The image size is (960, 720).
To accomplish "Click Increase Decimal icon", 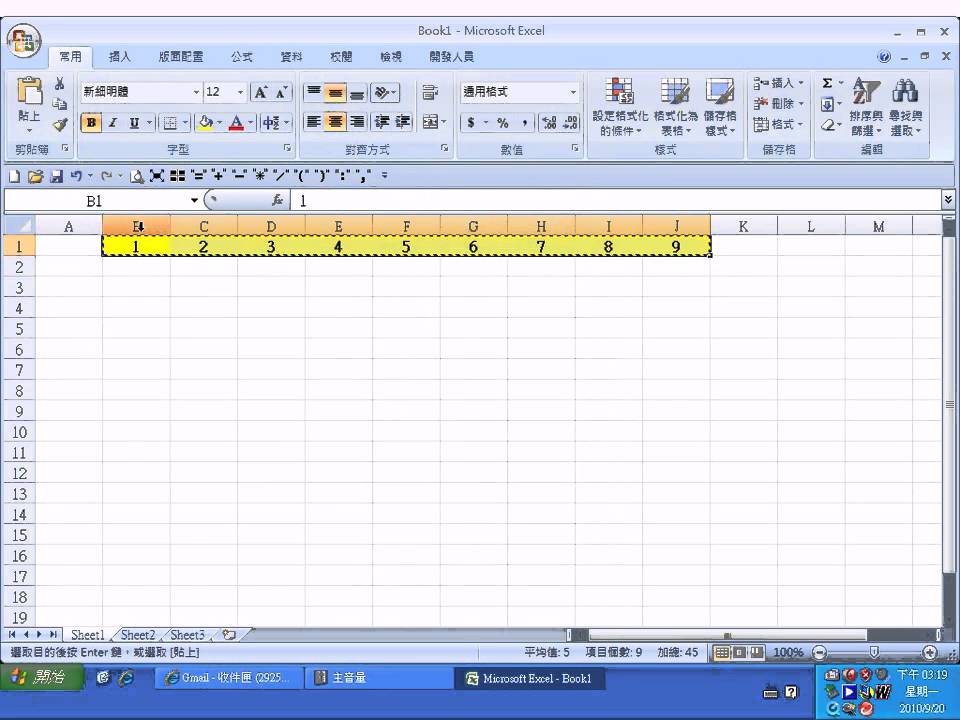I will [x=549, y=123].
